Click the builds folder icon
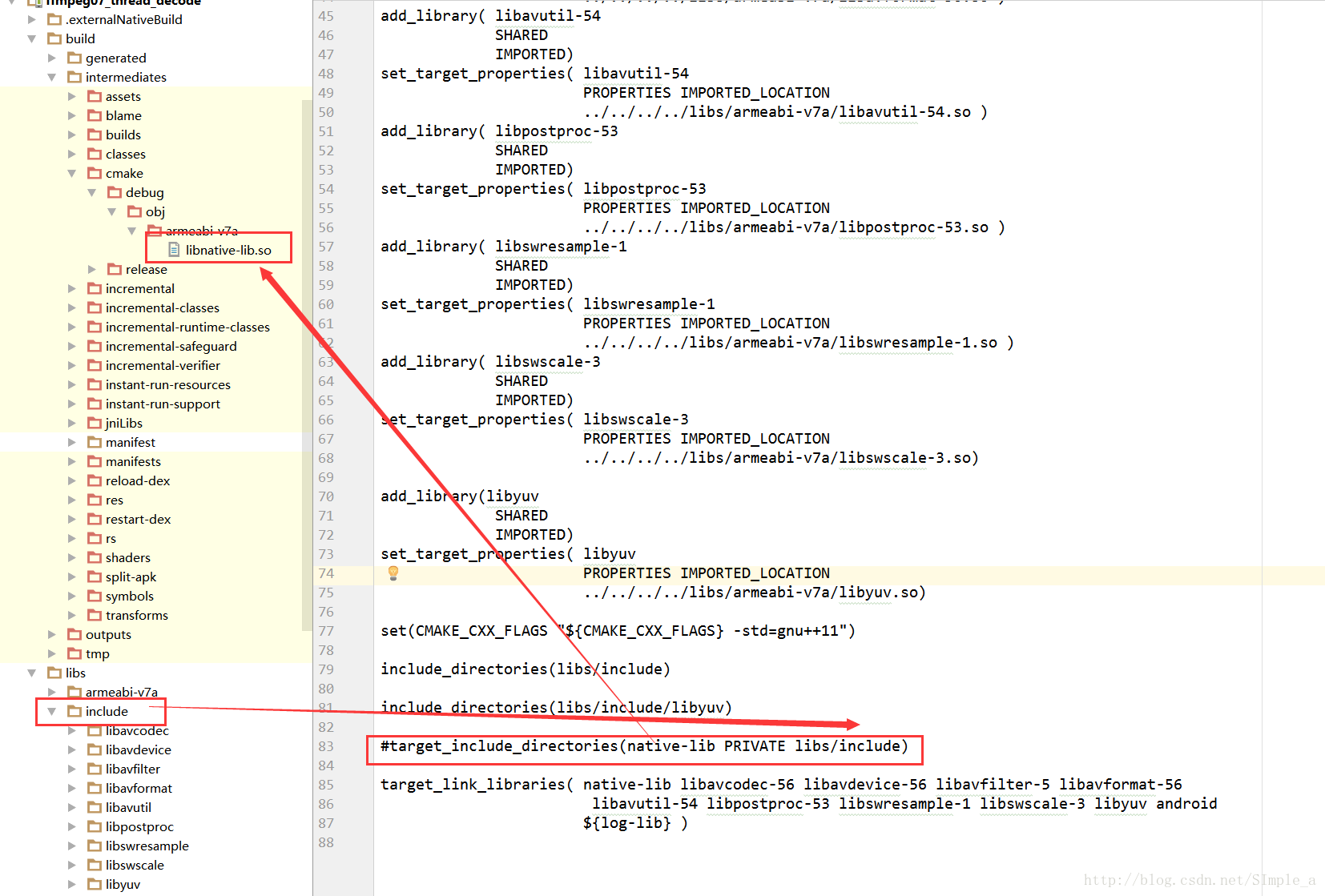Viewport: 1325px width, 896px height. [x=95, y=135]
